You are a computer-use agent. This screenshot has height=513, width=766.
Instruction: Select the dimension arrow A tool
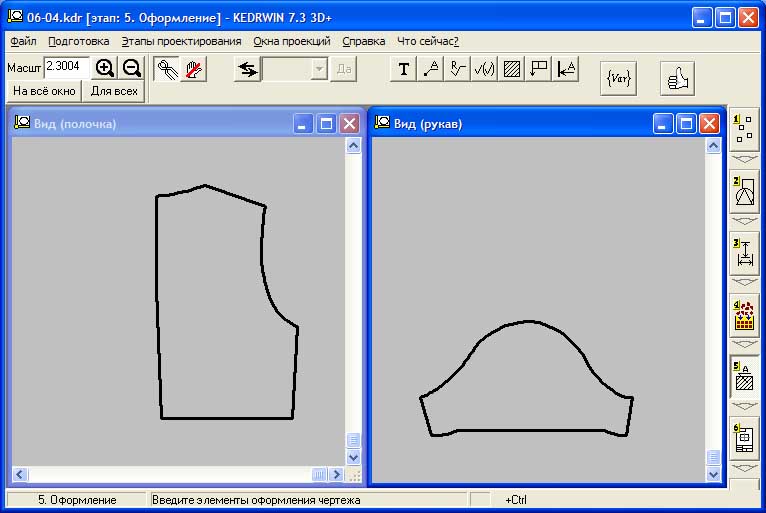(x=566, y=69)
